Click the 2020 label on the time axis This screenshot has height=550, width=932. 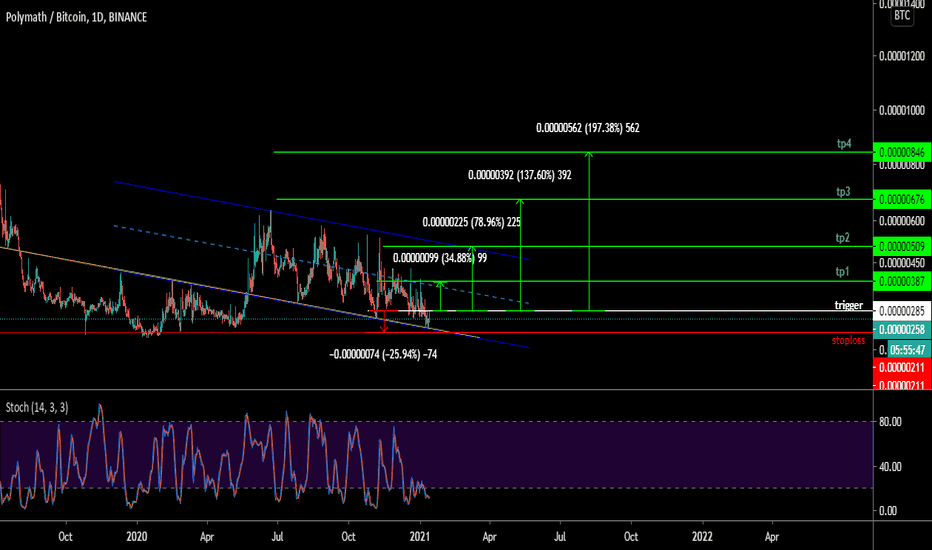click(x=137, y=536)
